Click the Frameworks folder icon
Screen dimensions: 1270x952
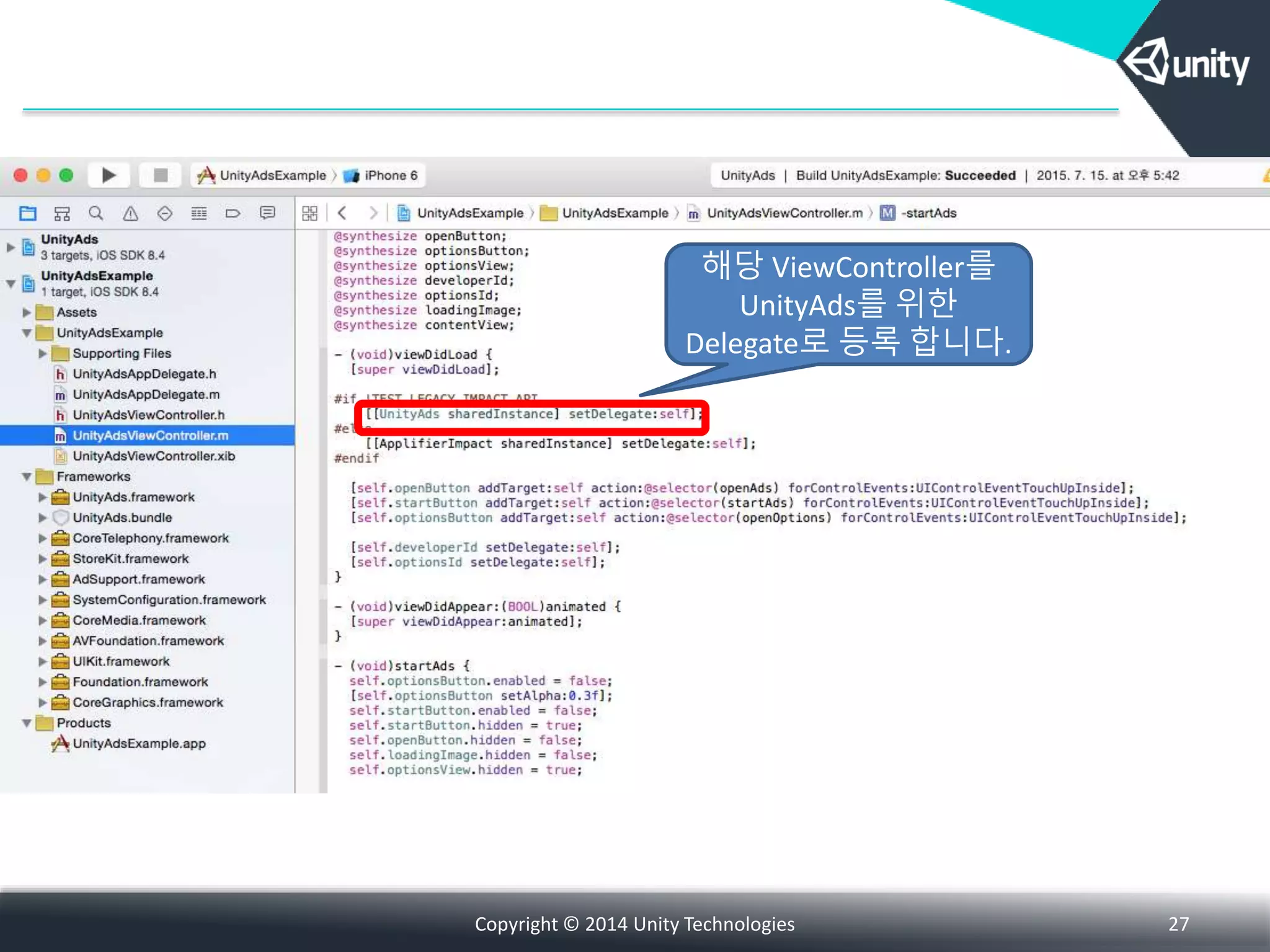pos(45,477)
